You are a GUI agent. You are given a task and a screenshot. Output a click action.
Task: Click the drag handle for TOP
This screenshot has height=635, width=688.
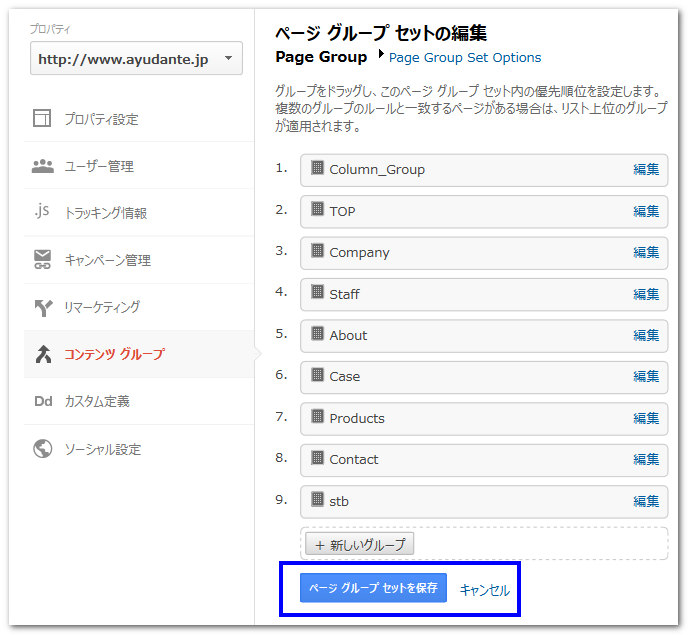(317, 209)
